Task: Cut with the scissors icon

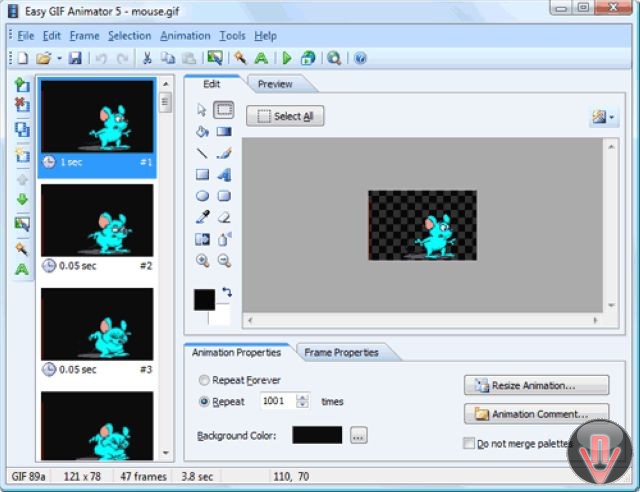Action: [x=147, y=58]
